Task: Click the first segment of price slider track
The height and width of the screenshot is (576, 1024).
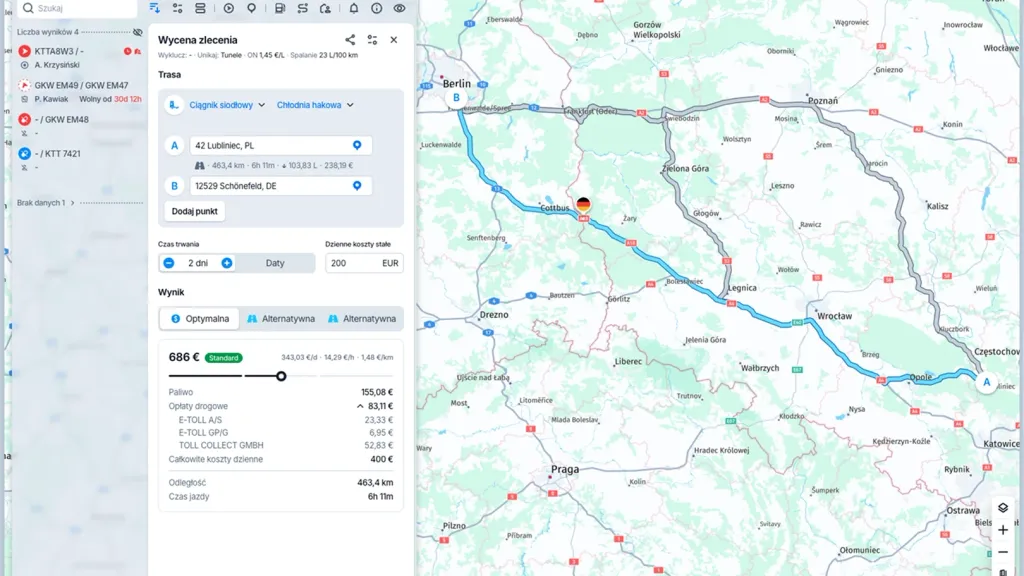Action: click(205, 376)
